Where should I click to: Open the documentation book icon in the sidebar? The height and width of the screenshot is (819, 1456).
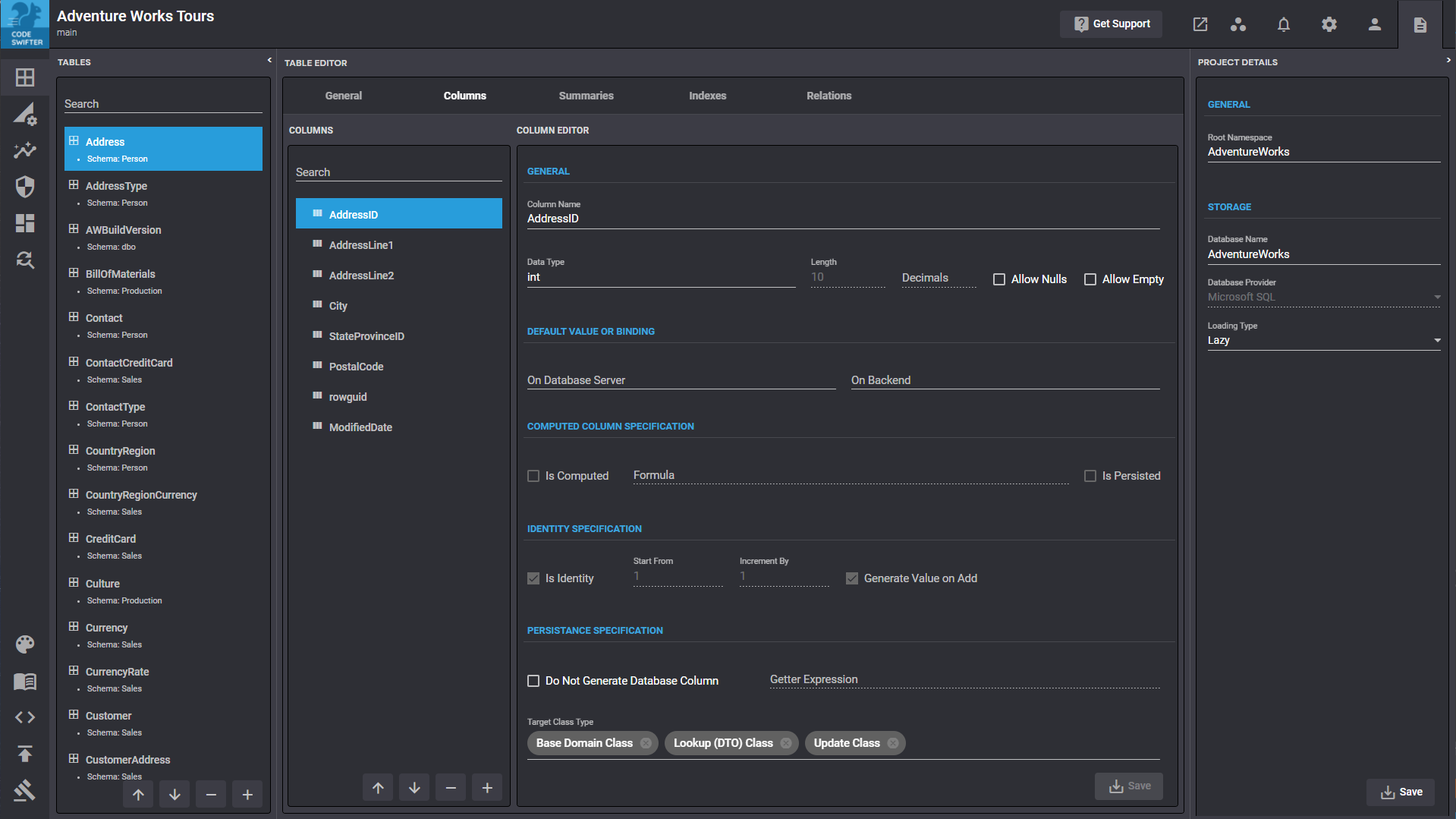(25, 681)
